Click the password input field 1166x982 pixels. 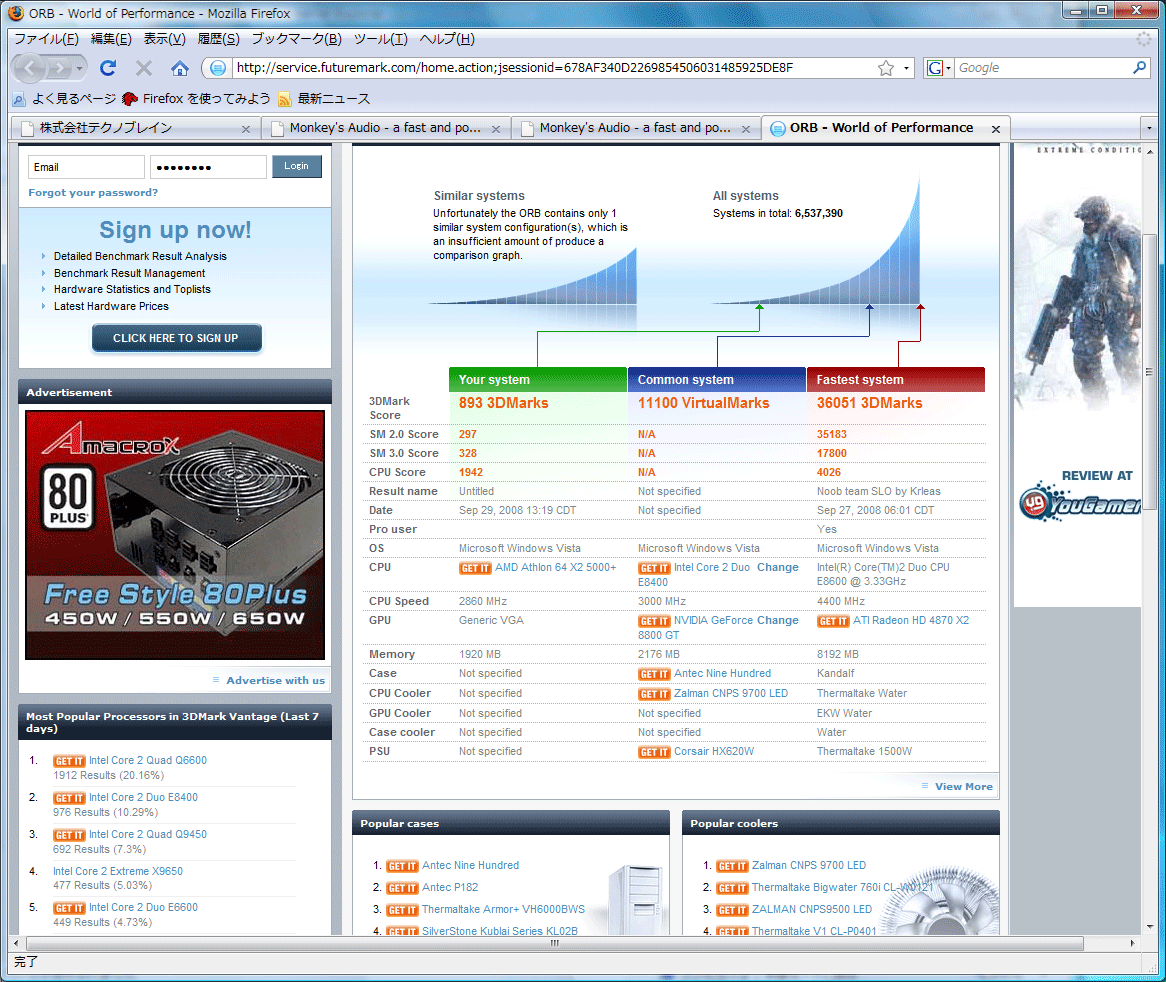(208, 167)
